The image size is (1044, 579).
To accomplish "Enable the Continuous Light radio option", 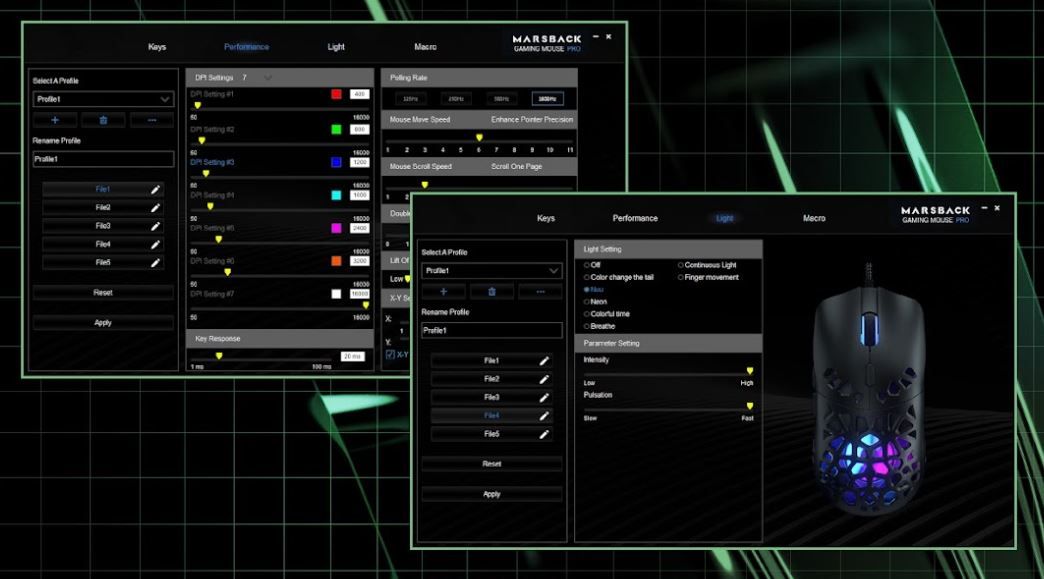I will (681, 265).
